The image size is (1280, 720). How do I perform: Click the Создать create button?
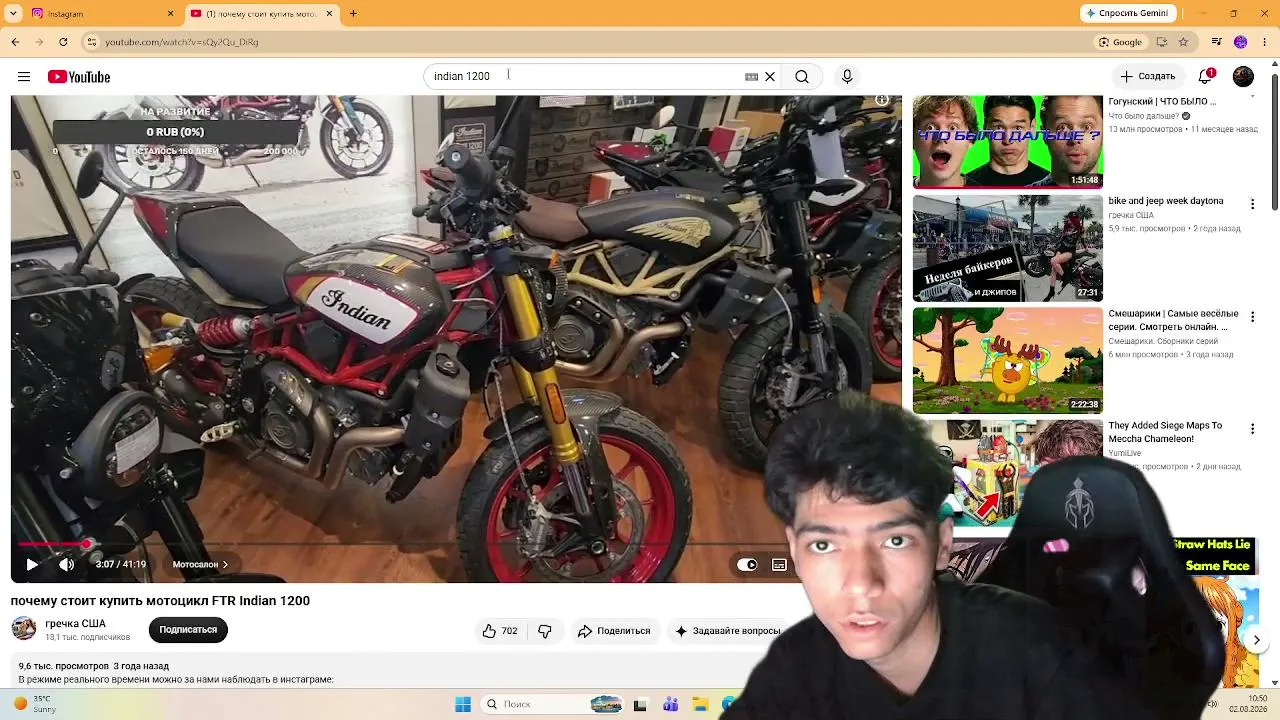1147,77
